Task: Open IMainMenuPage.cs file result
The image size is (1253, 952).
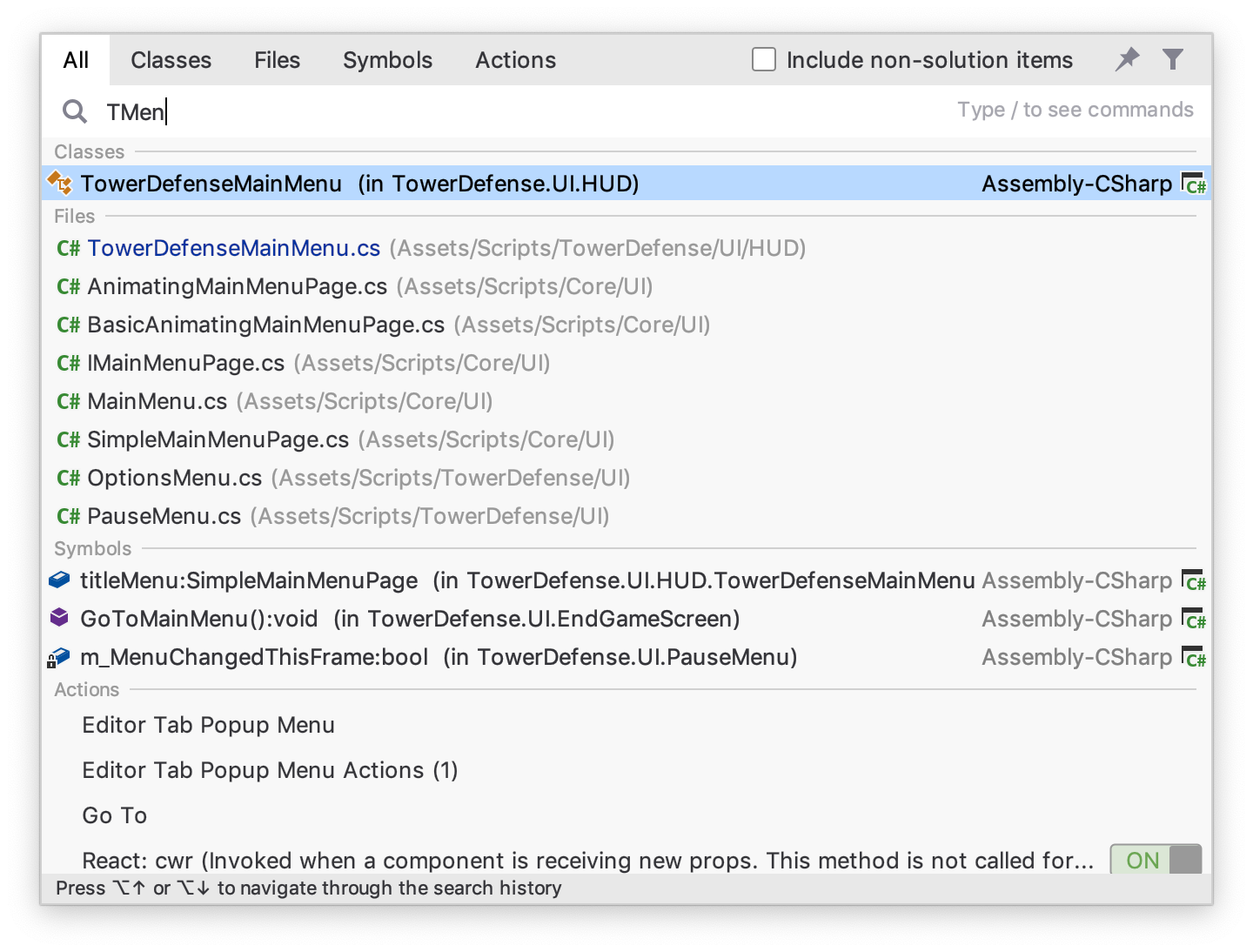Action: point(626,363)
